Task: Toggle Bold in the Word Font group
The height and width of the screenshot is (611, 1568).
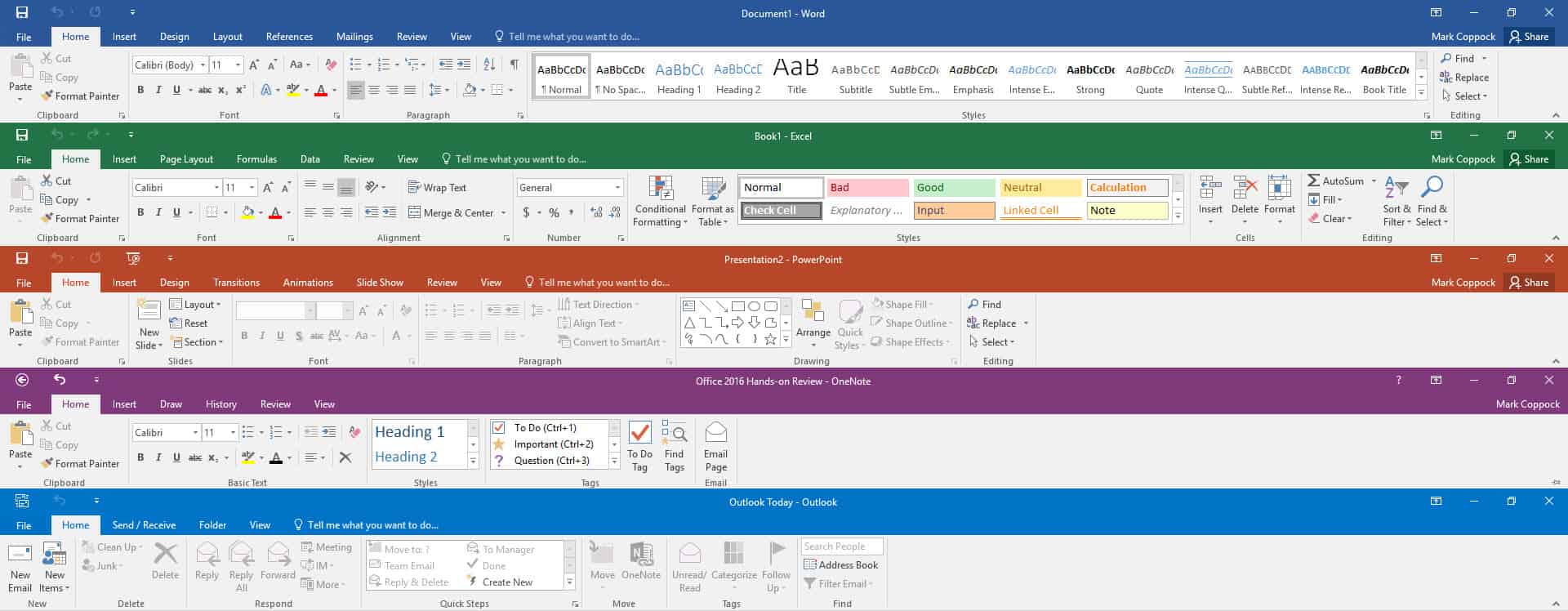Action: (140, 90)
